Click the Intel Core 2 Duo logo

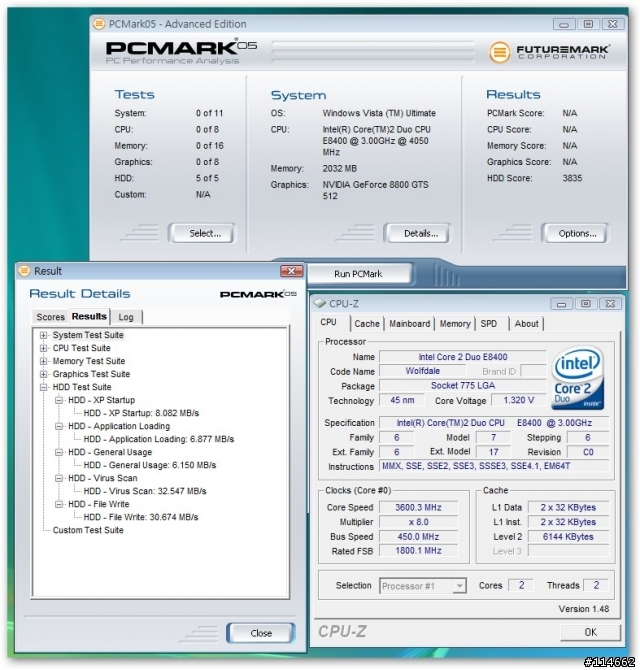pyautogui.click(x=578, y=378)
